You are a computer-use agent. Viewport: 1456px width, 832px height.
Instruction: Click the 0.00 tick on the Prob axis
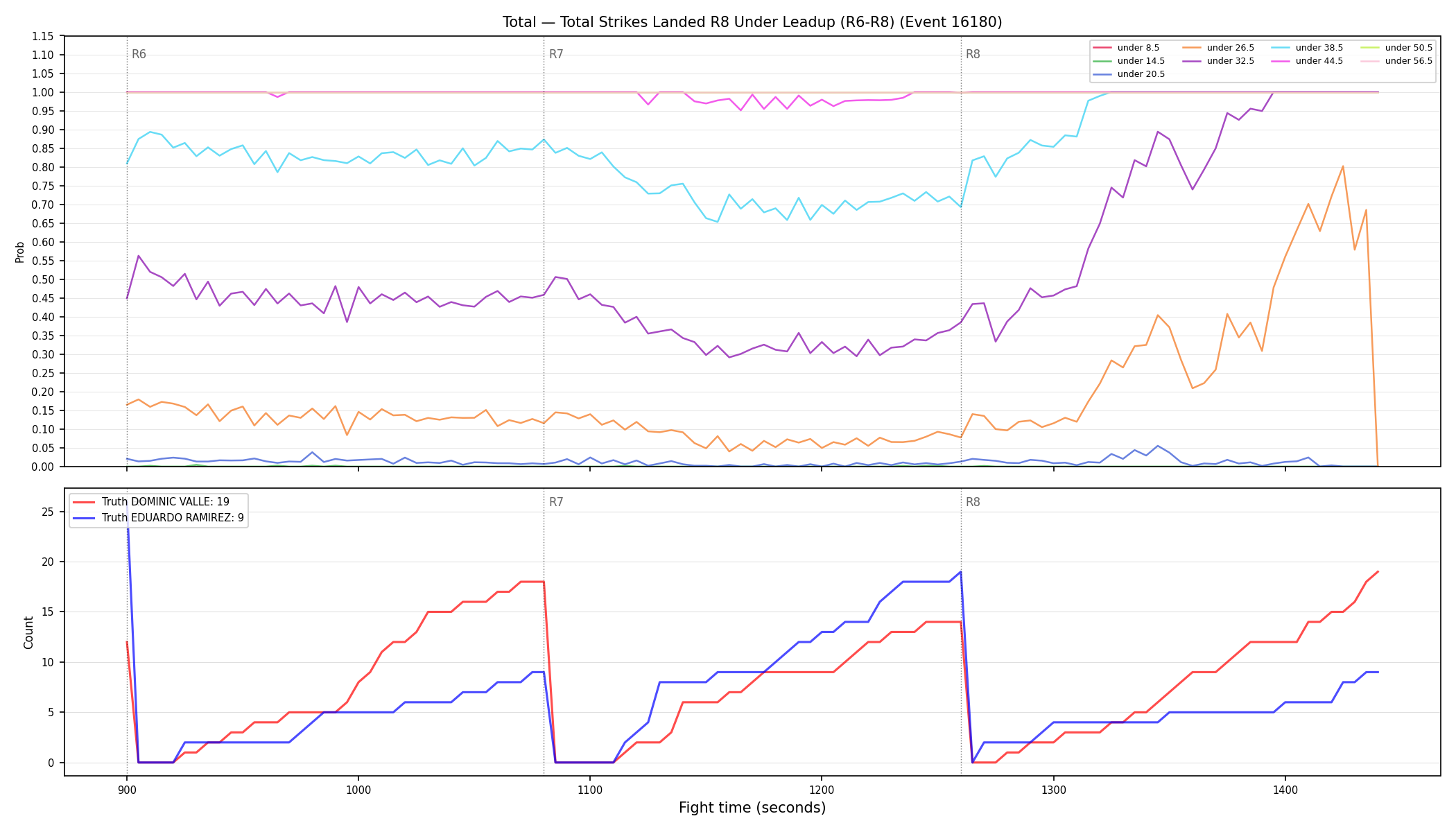point(42,467)
